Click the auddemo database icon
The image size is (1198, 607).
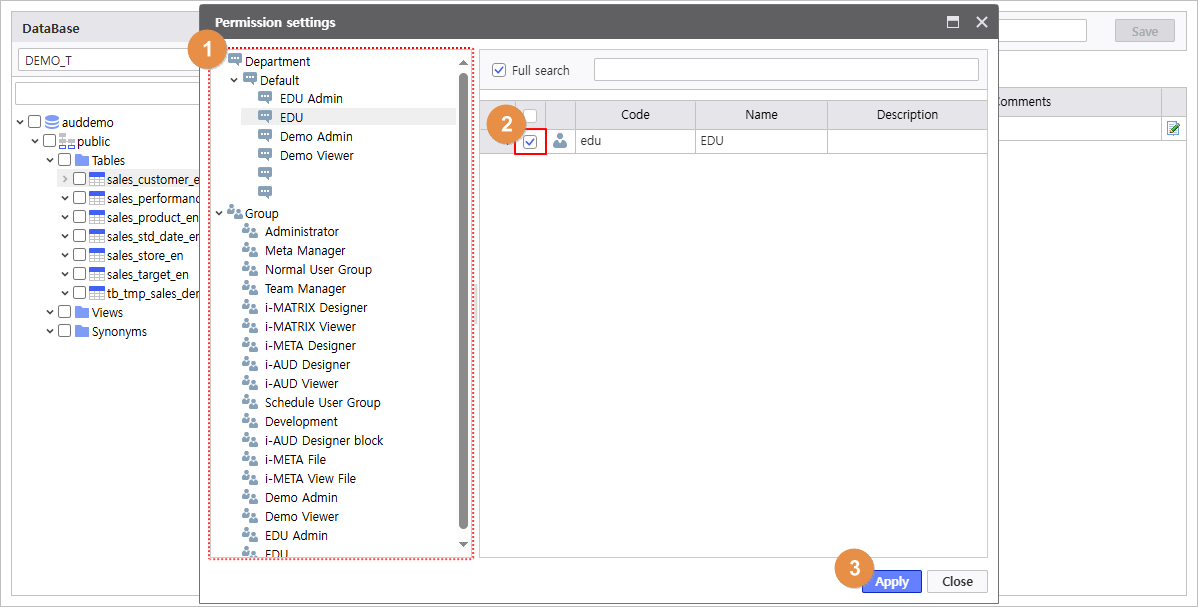tap(52, 122)
